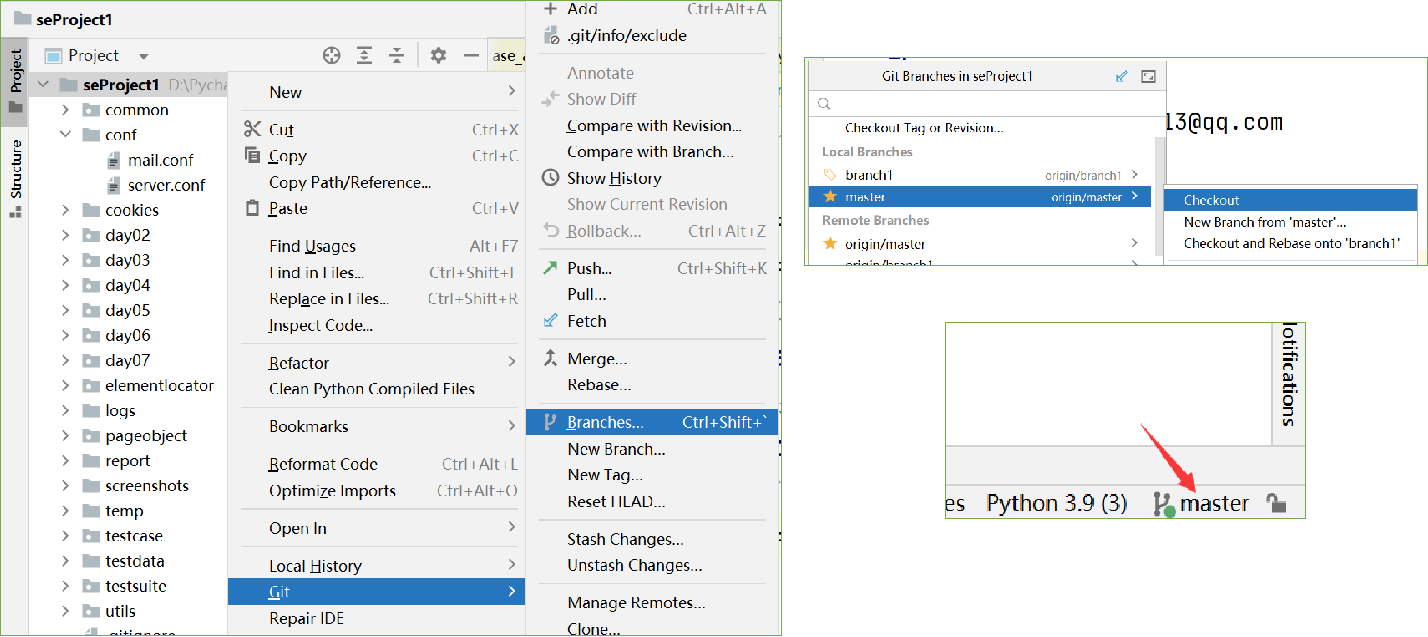Choose Manage Remotes

click(652, 603)
